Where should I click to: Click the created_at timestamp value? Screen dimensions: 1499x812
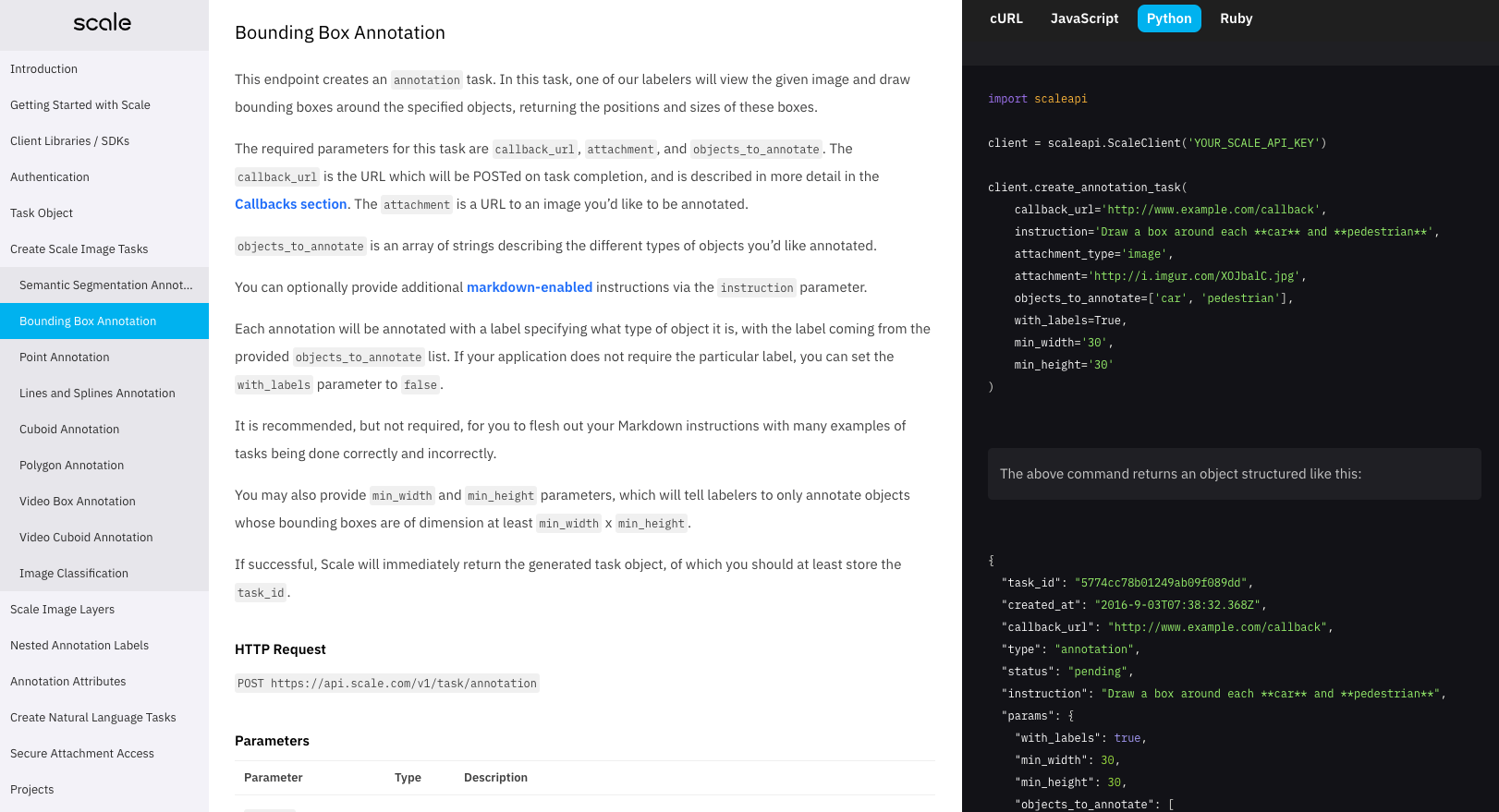click(x=1179, y=605)
